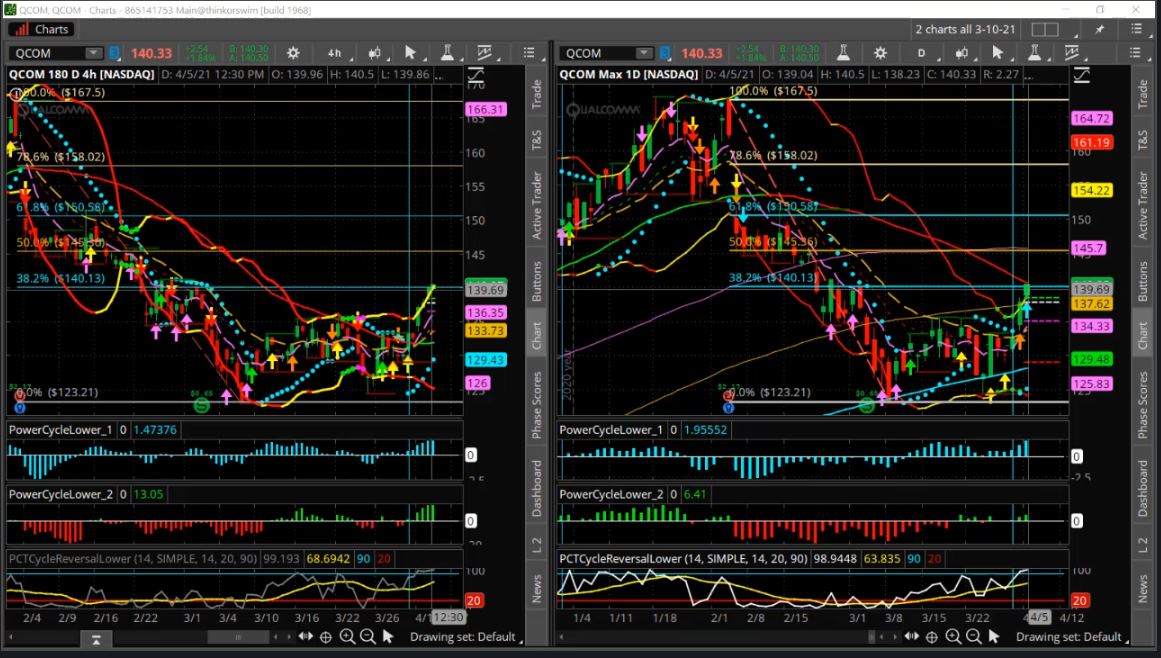Image resolution: width=1161 pixels, height=658 pixels.
Task: Open chart settings gear on left chart
Action: tap(293, 53)
